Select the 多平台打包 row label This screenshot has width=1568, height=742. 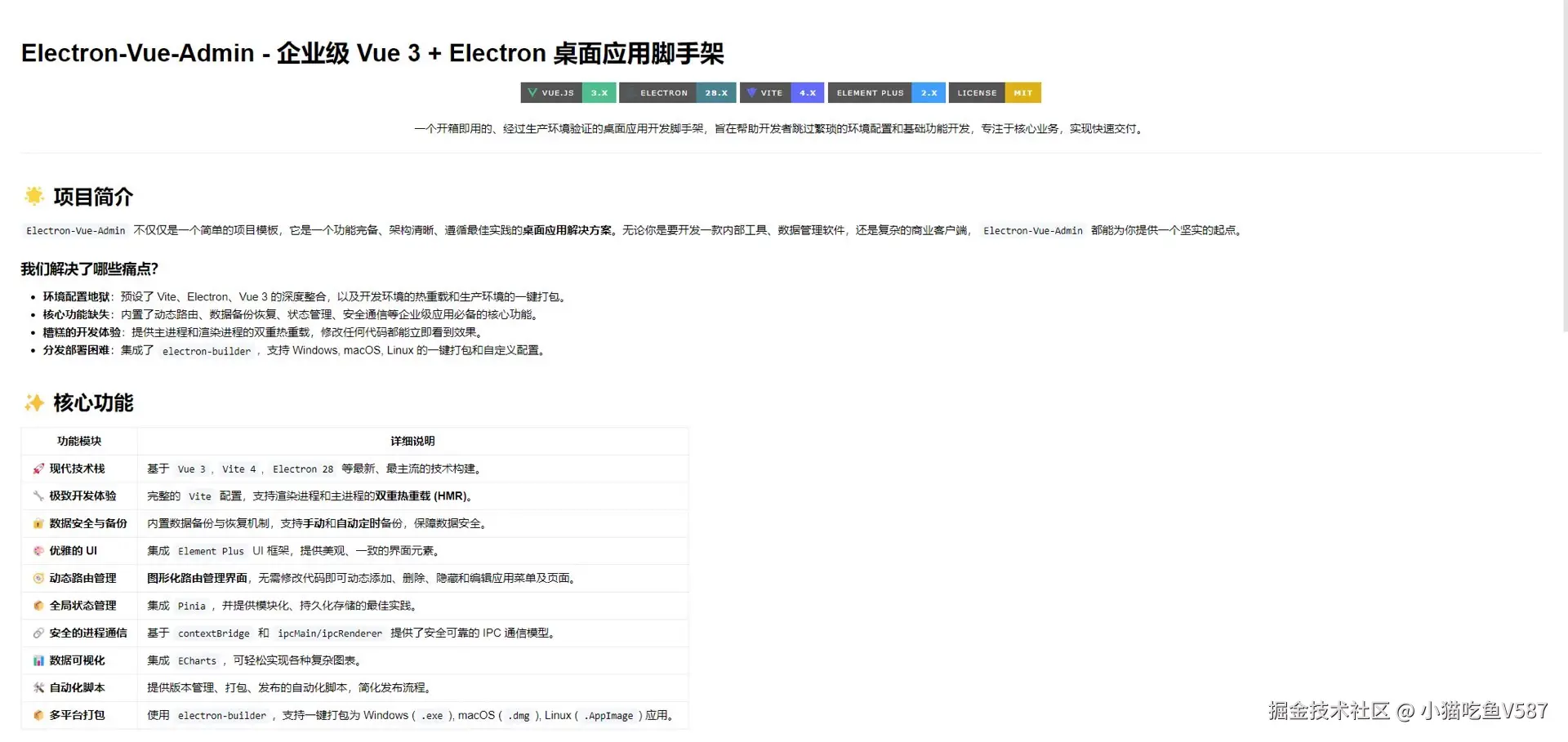77,715
